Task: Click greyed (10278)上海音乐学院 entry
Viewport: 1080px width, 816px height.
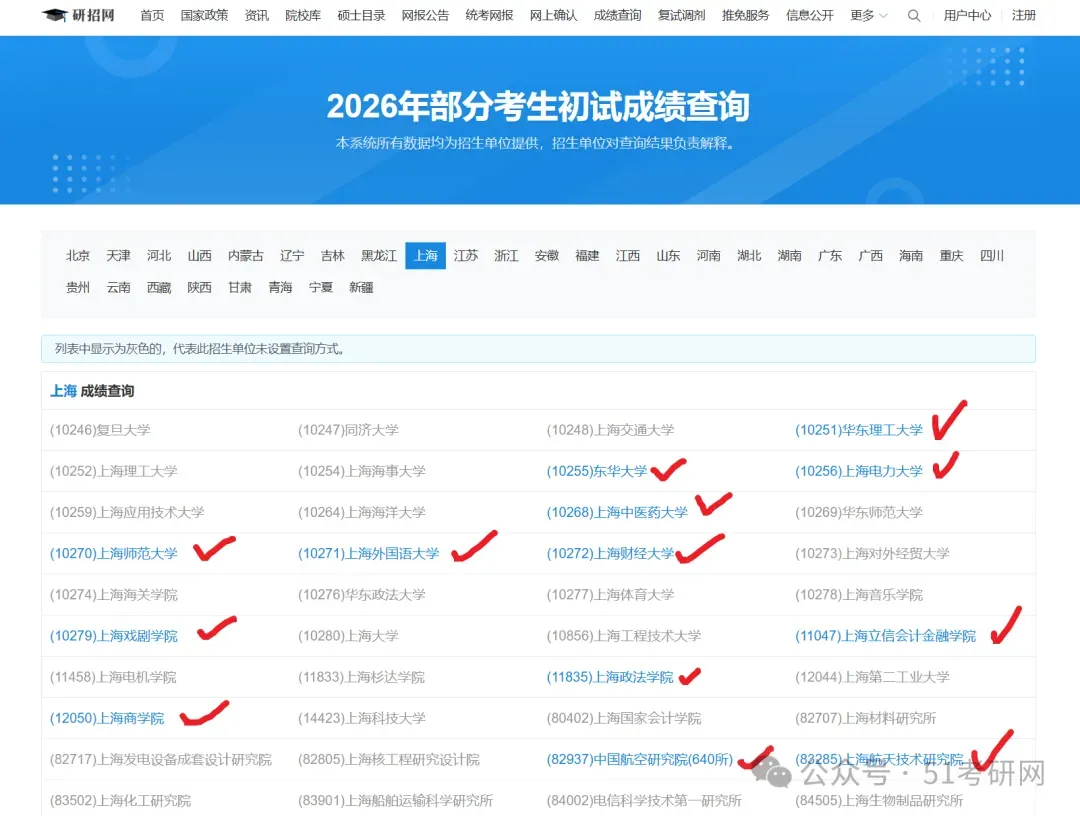Action: point(859,594)
